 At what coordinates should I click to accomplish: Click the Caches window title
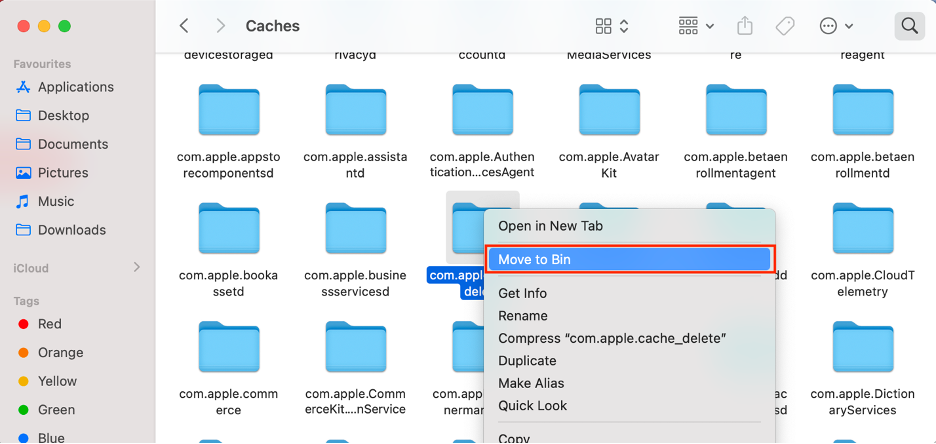pos(273,26)
